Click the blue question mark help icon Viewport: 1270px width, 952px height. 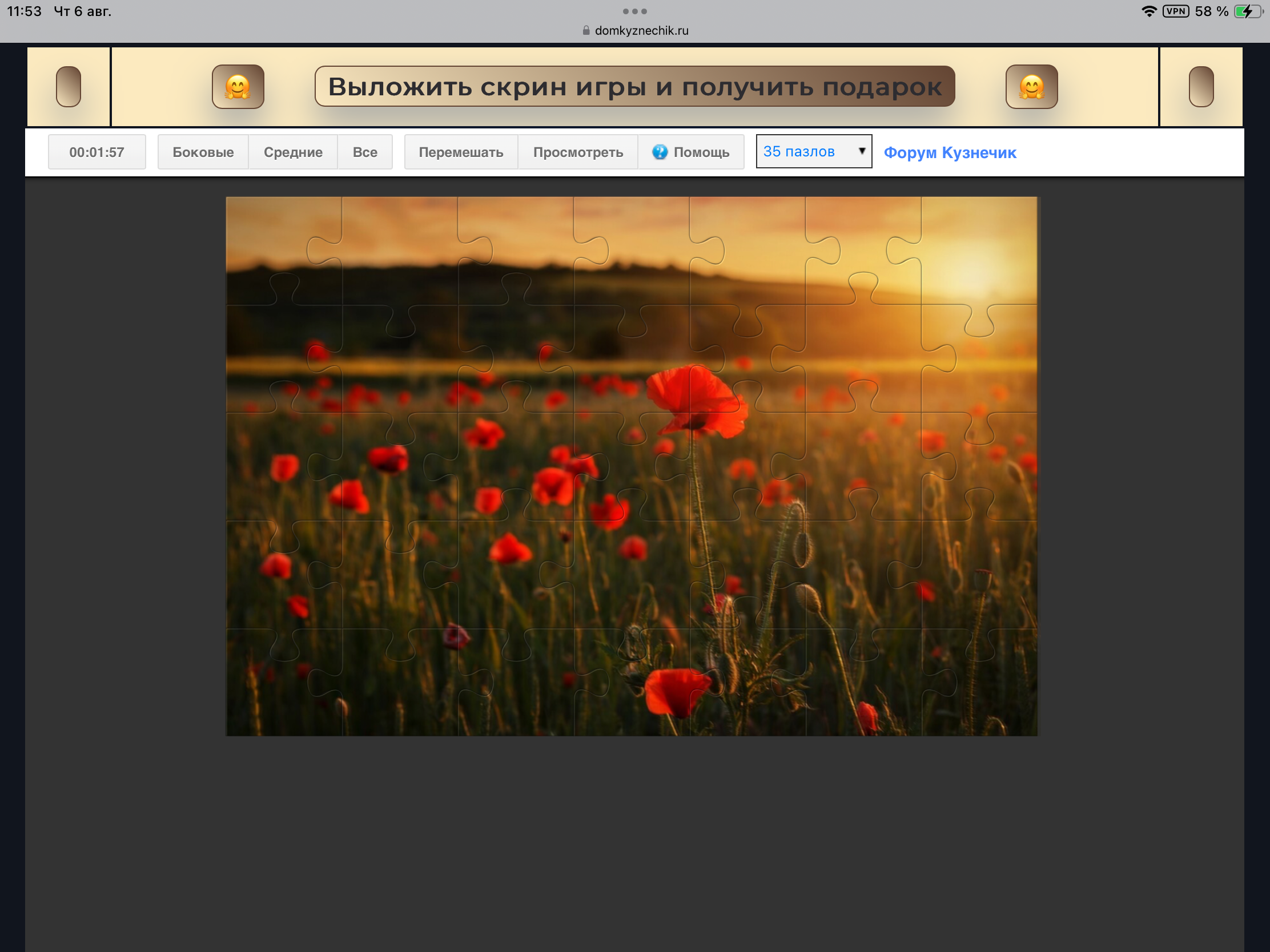click(x=660, y=152)
